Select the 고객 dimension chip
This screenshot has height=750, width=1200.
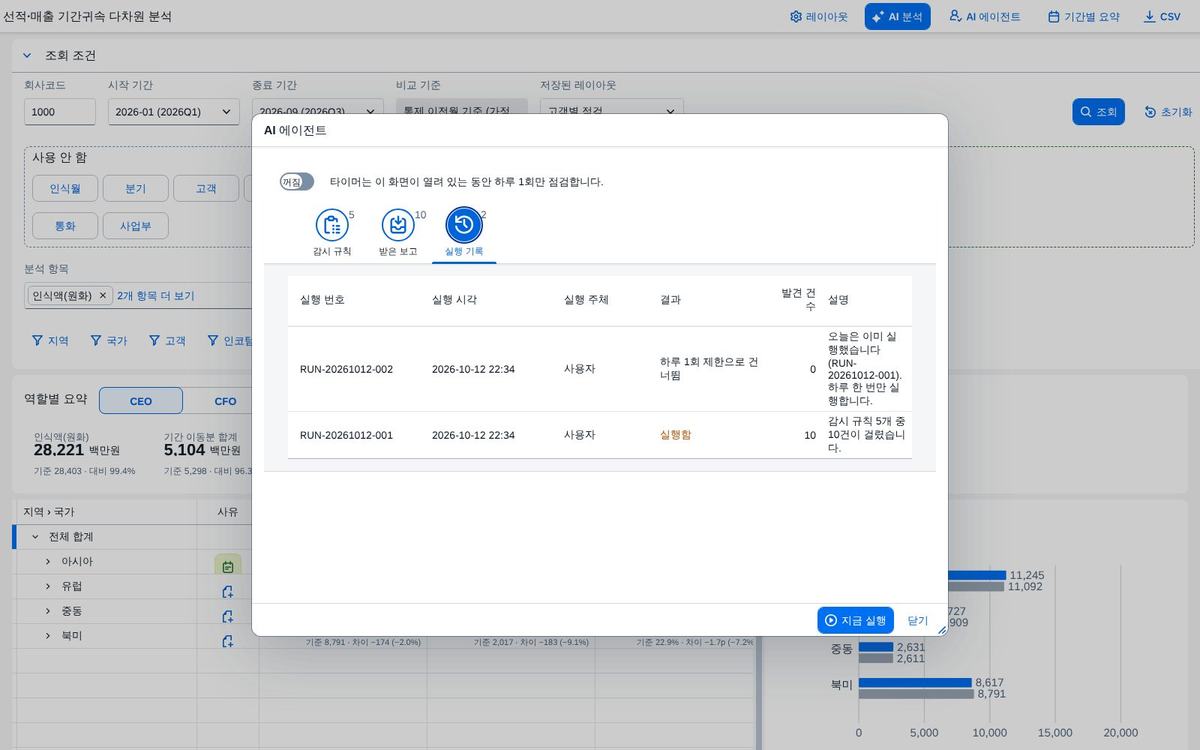(206, 188)
